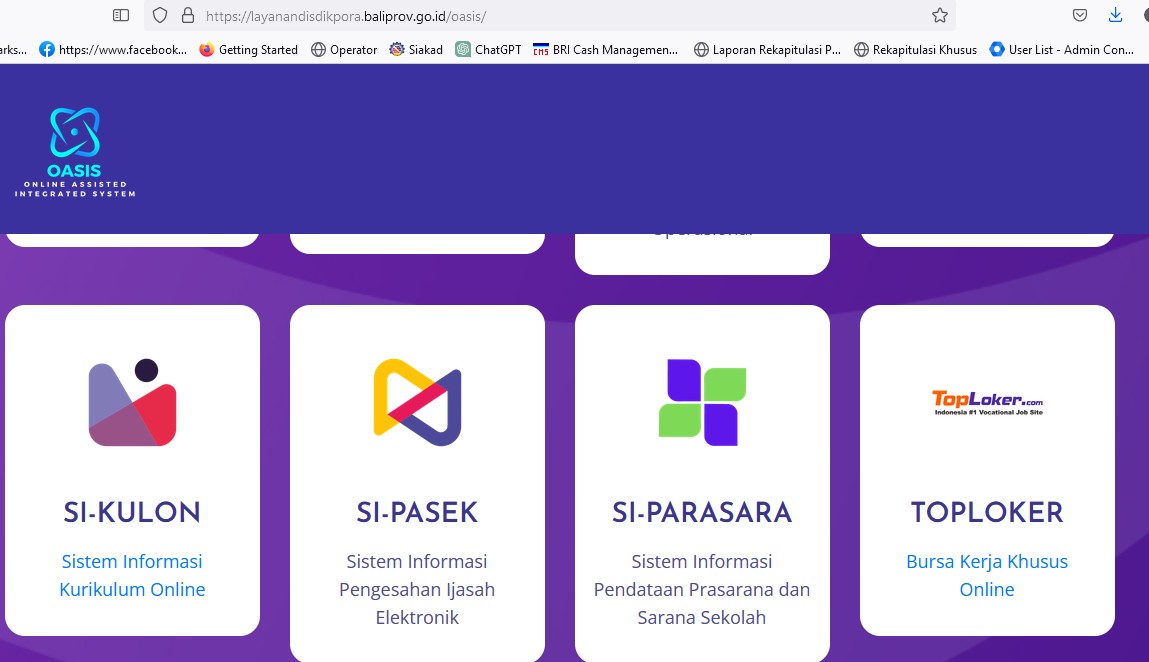
Task: Show connection info via padlock icon
Action: click(188, 15)
